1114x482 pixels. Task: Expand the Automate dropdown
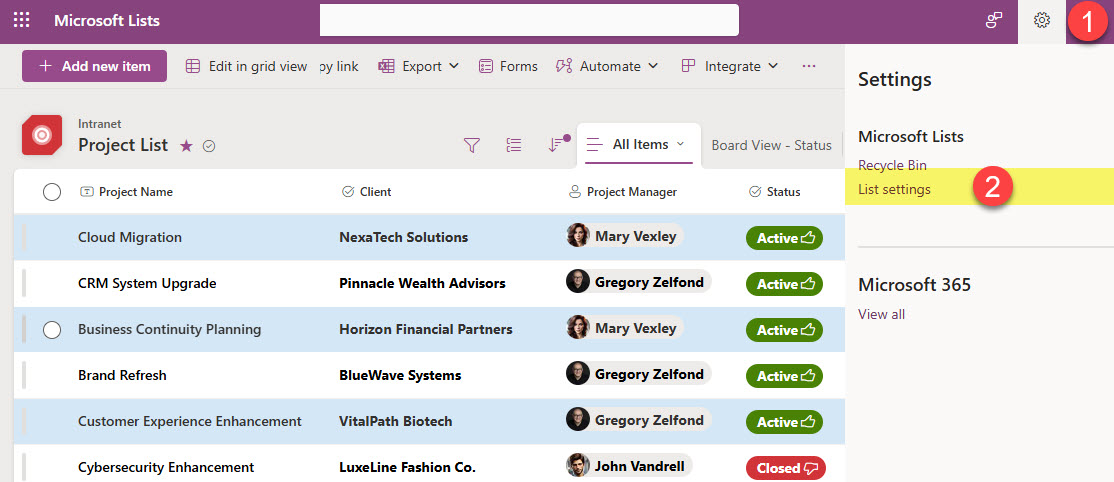653,66
